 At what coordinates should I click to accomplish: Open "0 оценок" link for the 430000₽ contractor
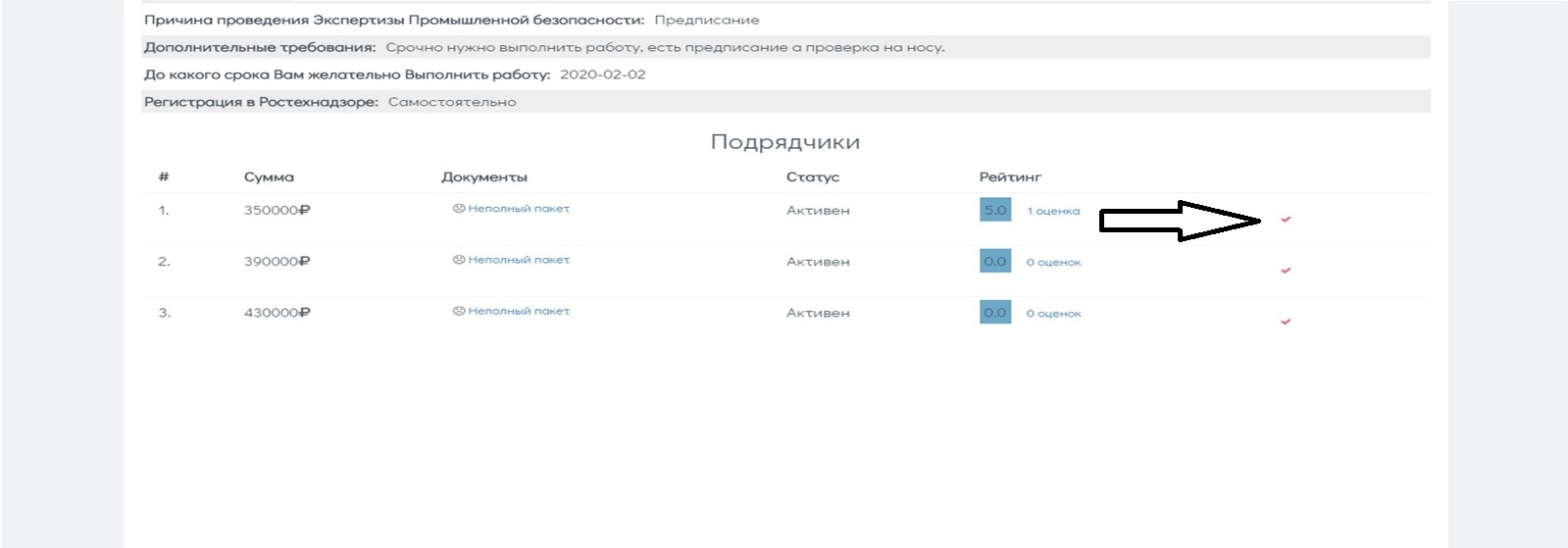(x=1053, y=314)
